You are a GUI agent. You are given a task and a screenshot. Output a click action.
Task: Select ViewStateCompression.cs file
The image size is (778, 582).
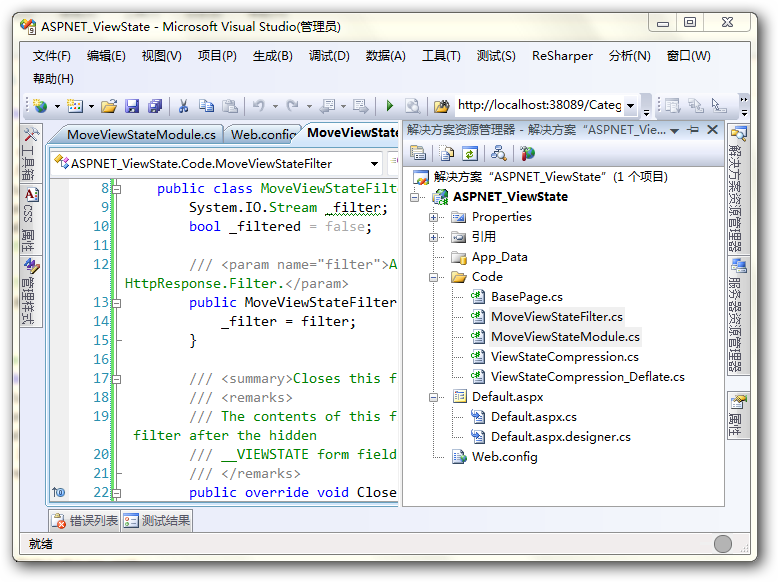click(565, 357)
